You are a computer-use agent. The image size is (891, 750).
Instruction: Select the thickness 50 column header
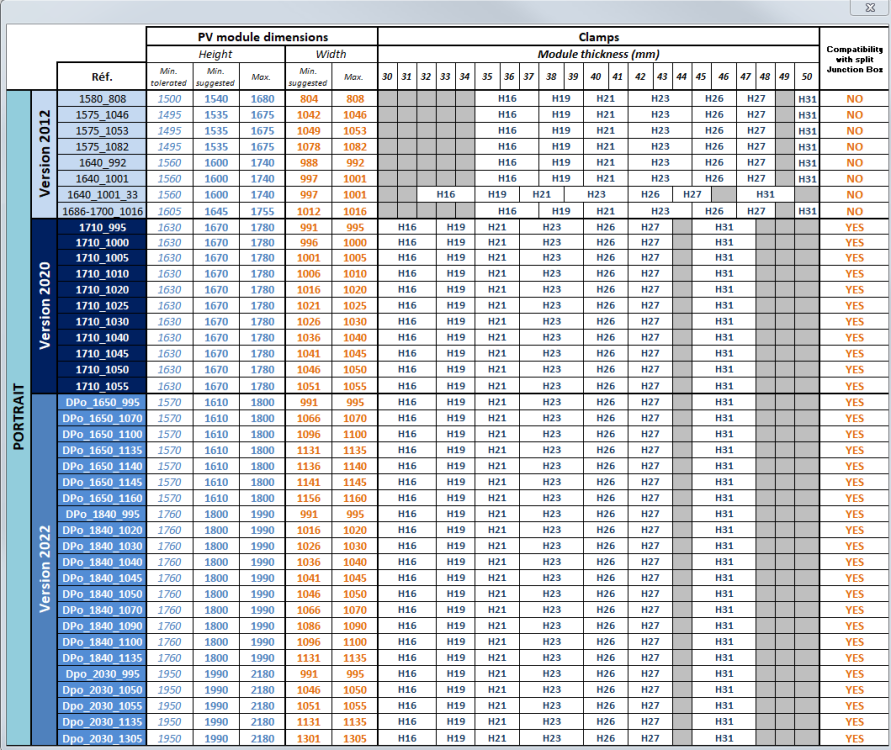tap(807, 77)
